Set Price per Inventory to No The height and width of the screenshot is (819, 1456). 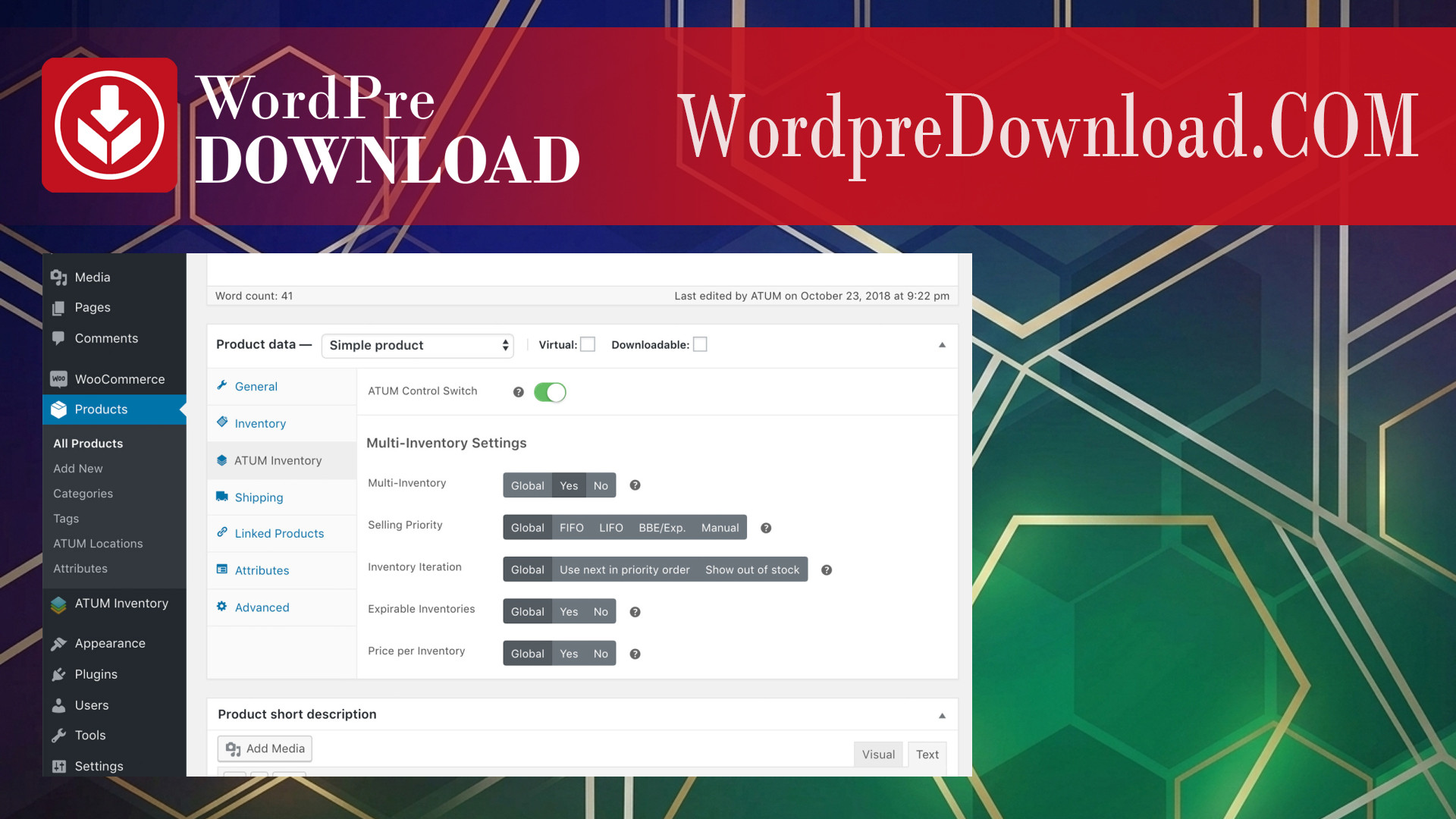click(x=601, y=654)
